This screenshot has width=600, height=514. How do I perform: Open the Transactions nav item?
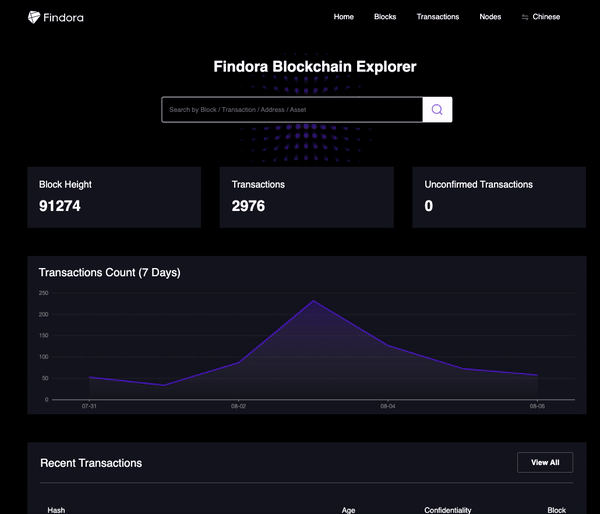click(x=438, y=17)
